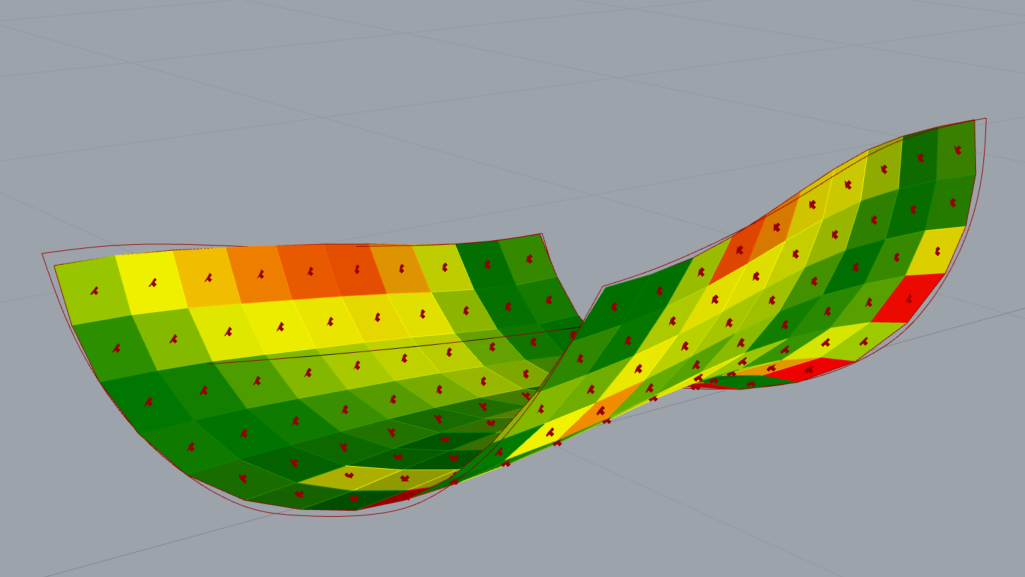
Task: Select amber panel right of the dark orange top-row panels
Action: [401, 268]
